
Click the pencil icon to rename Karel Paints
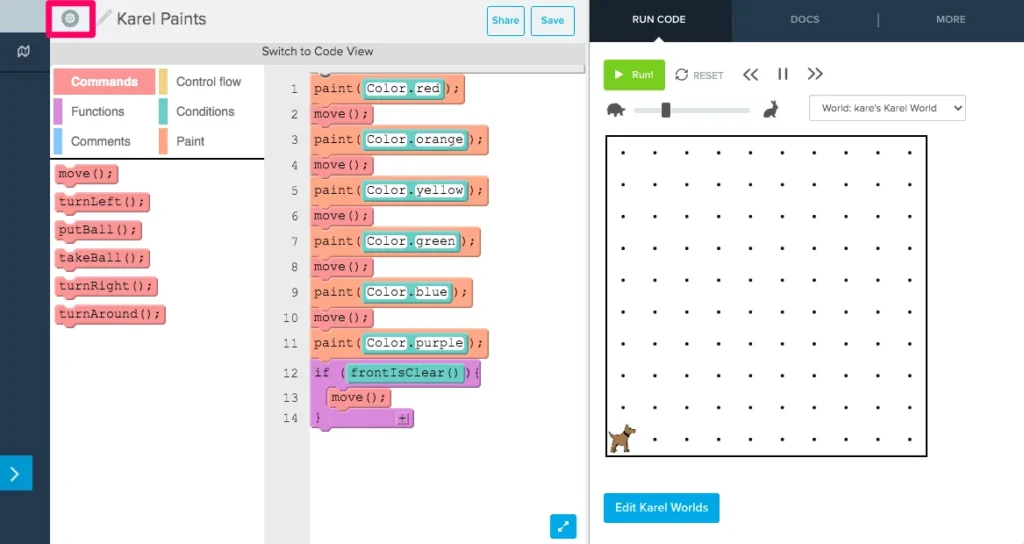[104, 18]
